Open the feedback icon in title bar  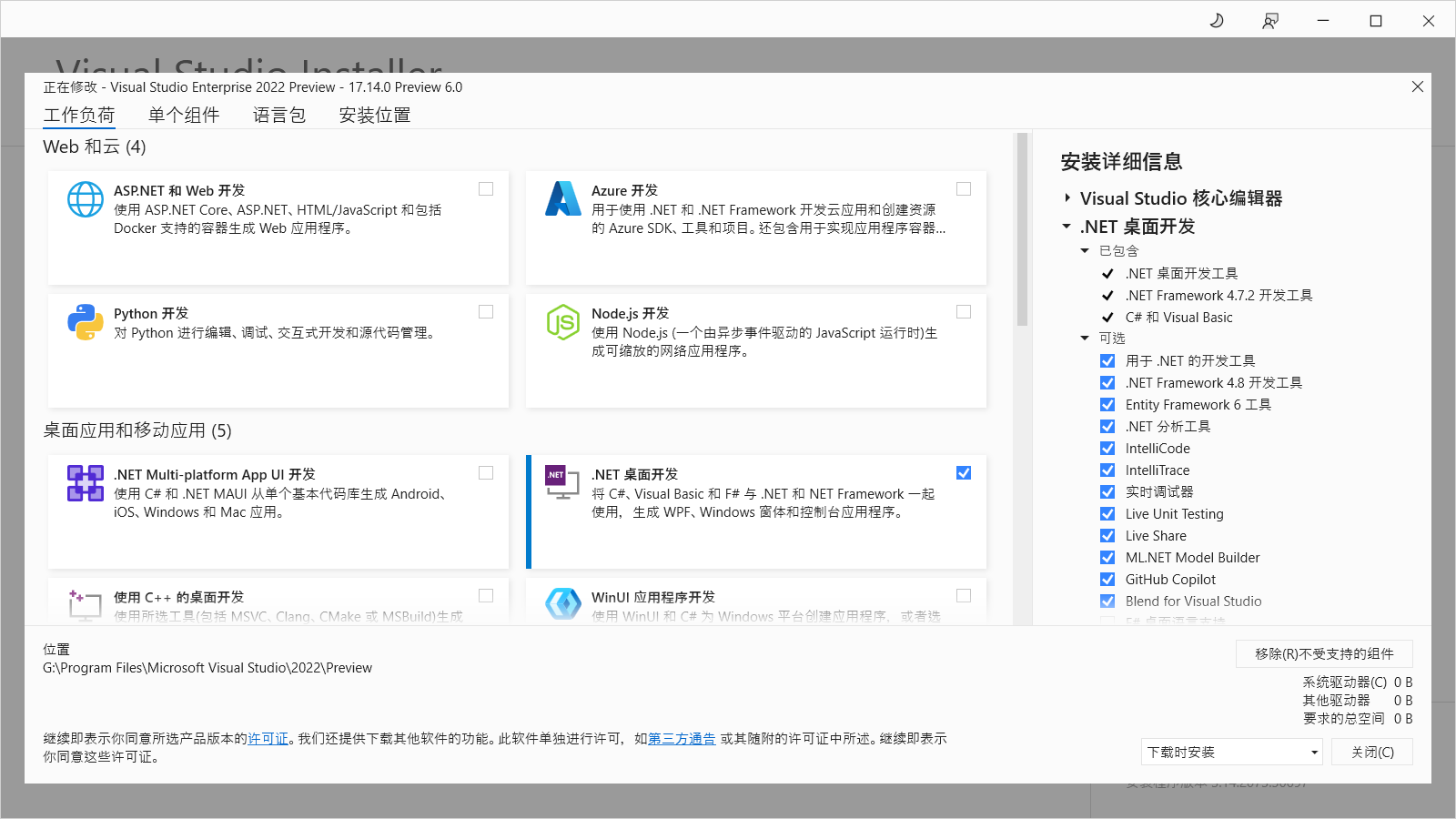click(1270, 20)
